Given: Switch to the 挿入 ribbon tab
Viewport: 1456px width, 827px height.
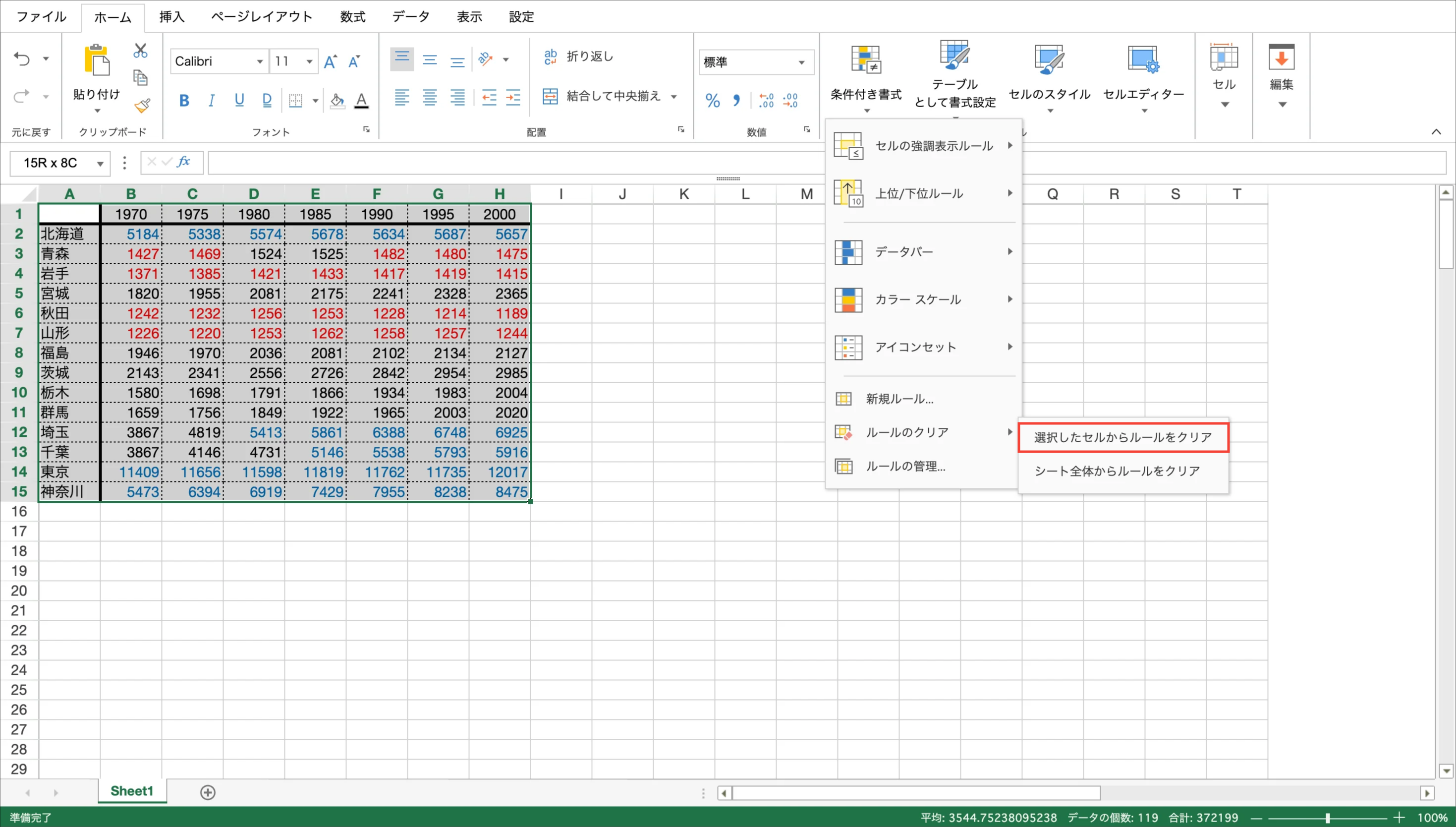Looking at the screenshot, I should (x=171, y=16).
